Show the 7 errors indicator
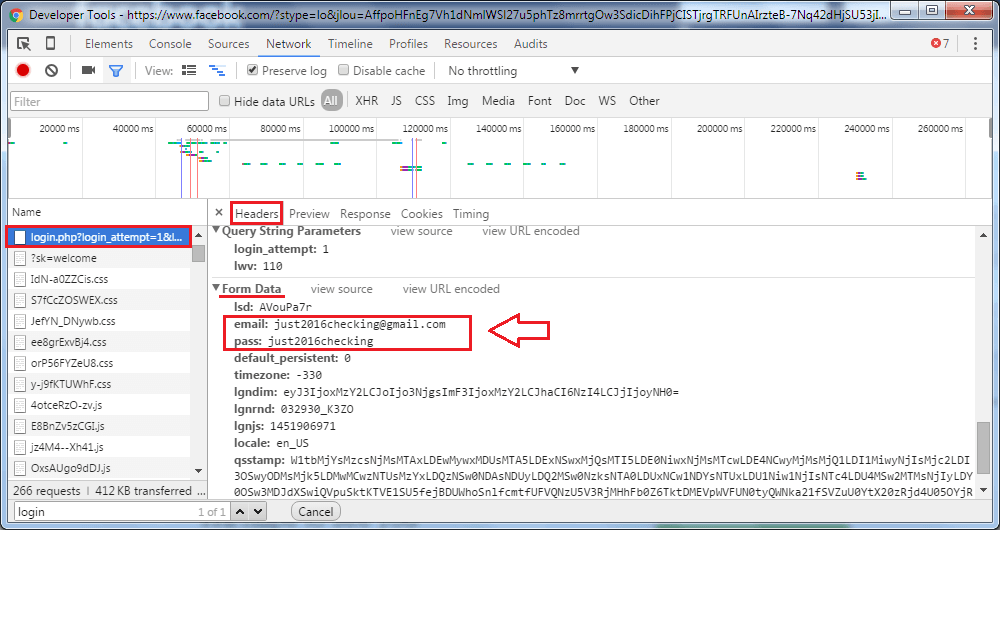Image resolution: width=1000 pixels, height=633 pixels. point(940,43)
